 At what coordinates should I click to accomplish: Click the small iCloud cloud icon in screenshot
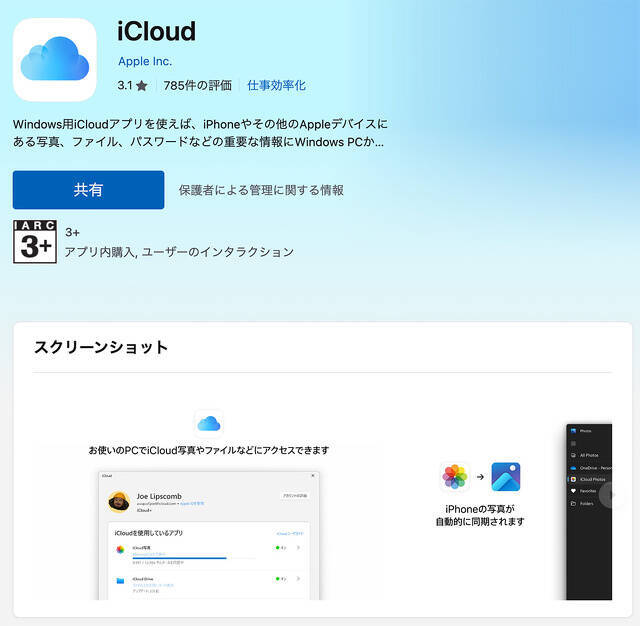point(209,424)
